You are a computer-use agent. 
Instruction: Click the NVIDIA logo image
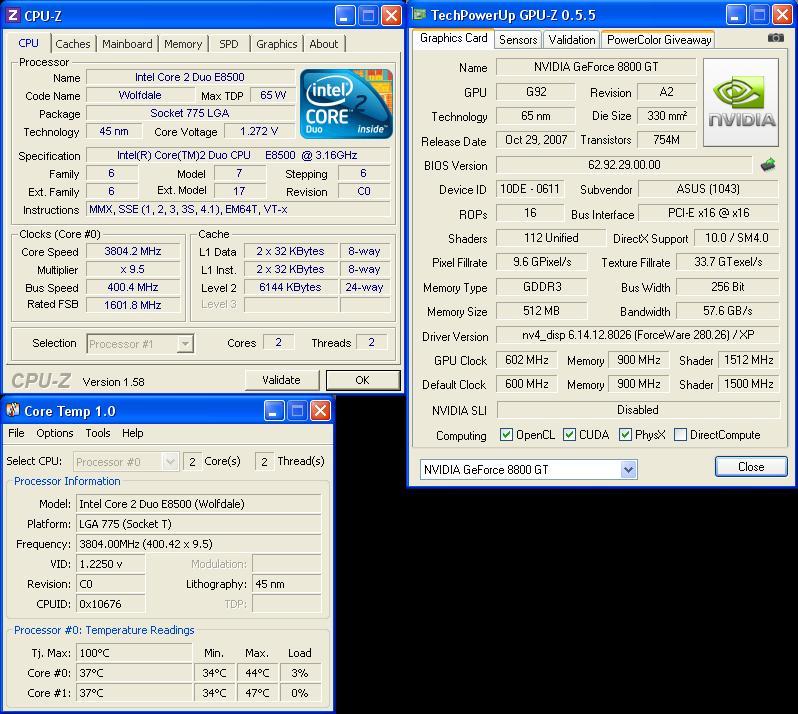tap(741, 103)
